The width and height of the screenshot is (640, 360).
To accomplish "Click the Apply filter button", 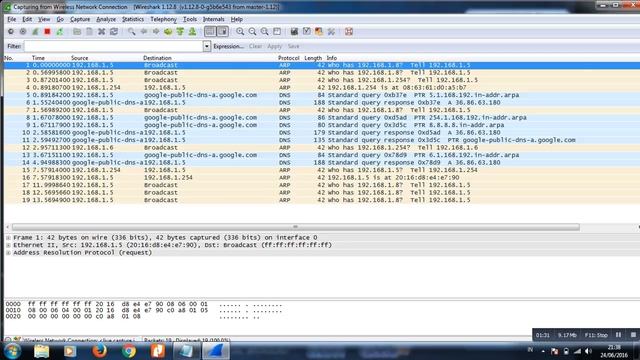I will click(275, 46).
